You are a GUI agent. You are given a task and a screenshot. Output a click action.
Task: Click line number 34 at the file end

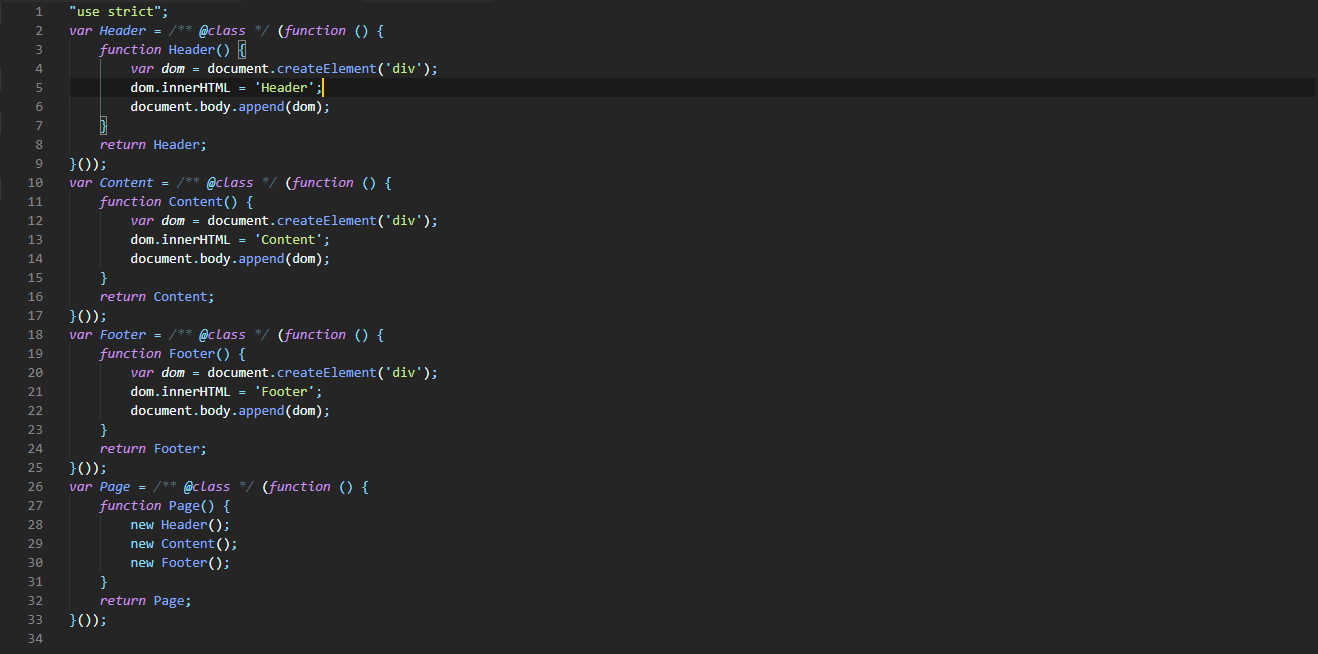[x=35, y=638]
